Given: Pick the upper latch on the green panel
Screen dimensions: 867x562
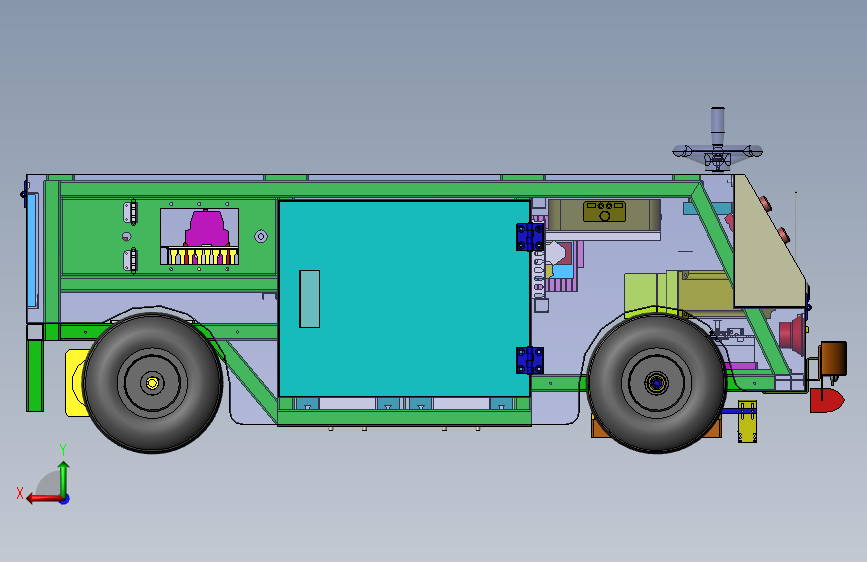Looking at the screenshot, I should coord(130,212).
